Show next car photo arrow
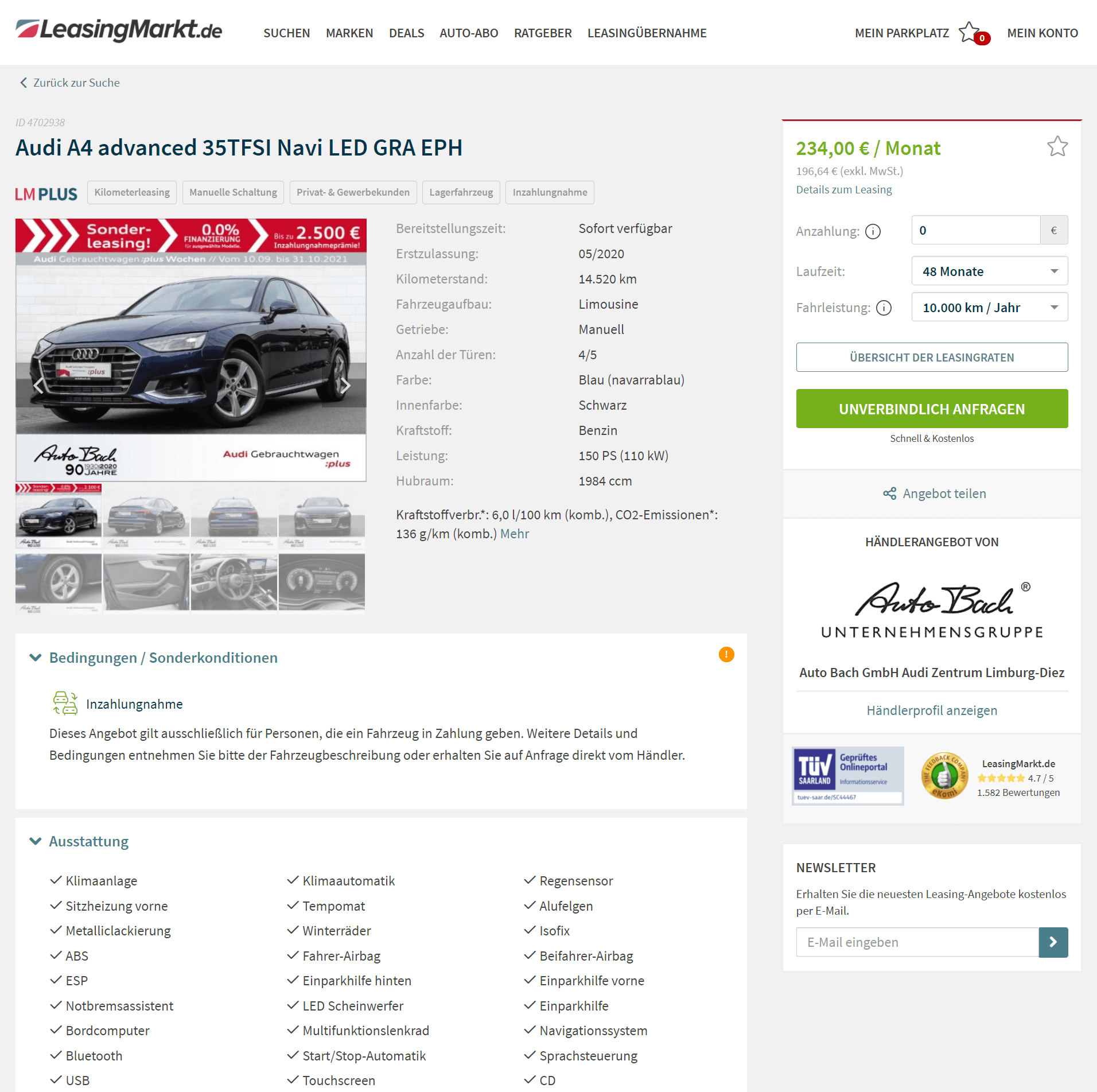The width and height of the screenshot is (1097, 1092). (345, 385)
